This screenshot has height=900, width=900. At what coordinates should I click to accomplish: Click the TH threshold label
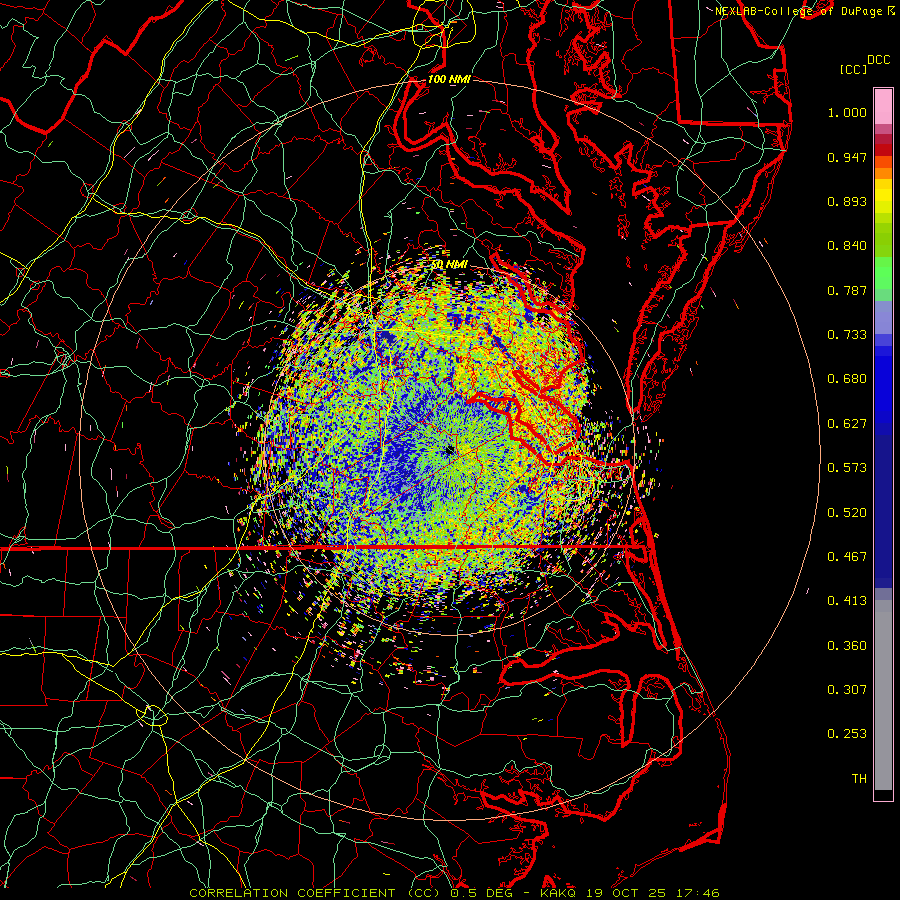[859, 779]
